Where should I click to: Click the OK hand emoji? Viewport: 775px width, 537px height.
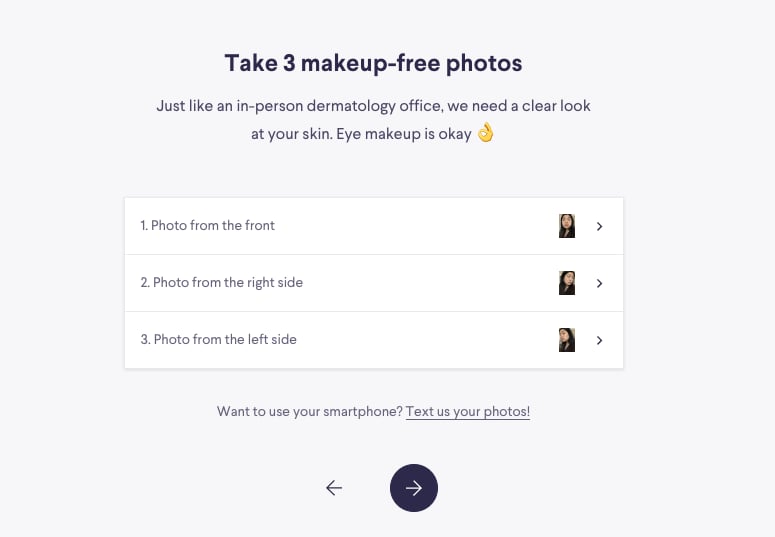(x=485, y=133)
